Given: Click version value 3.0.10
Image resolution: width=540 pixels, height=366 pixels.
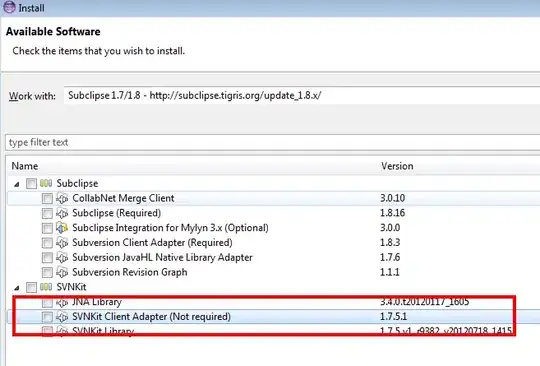Looking at the screenshot, I should tap(393, 198).
